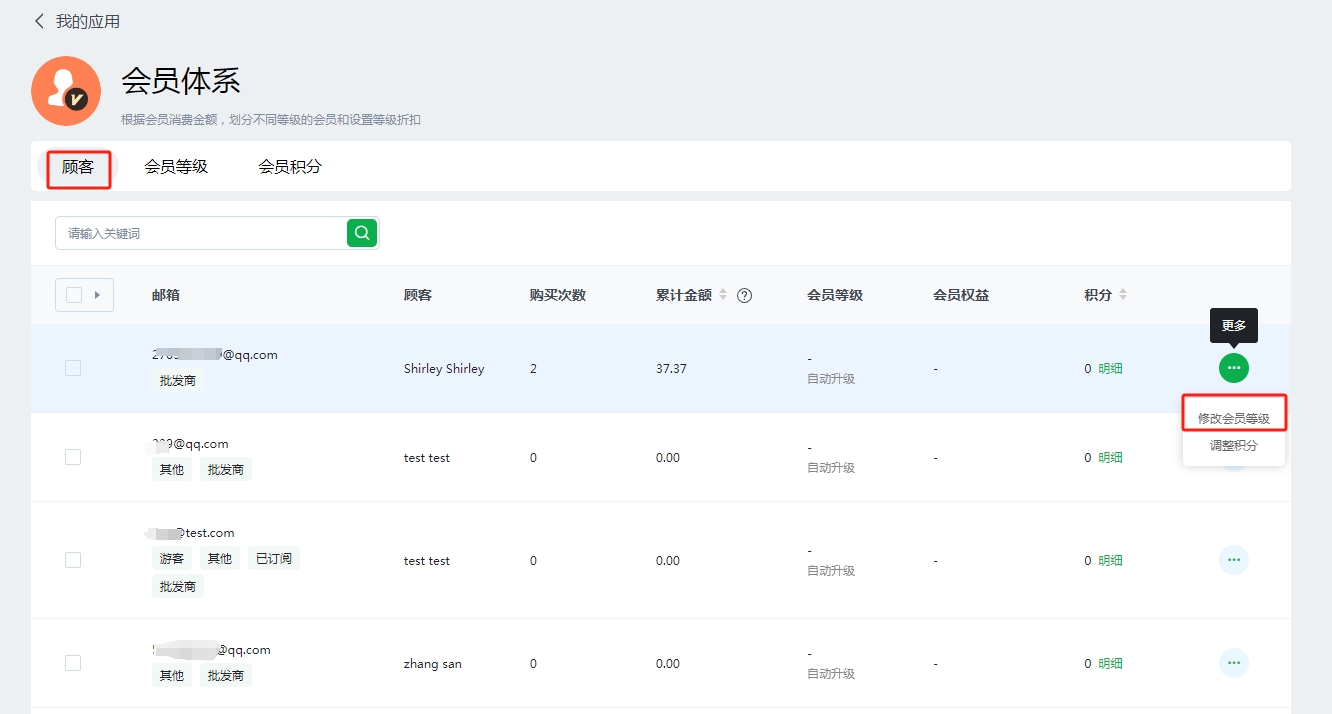The height and width of the screenshot is (714, 1332).
Task: Click the 会员权益 column header
Action: coord(961,295)
